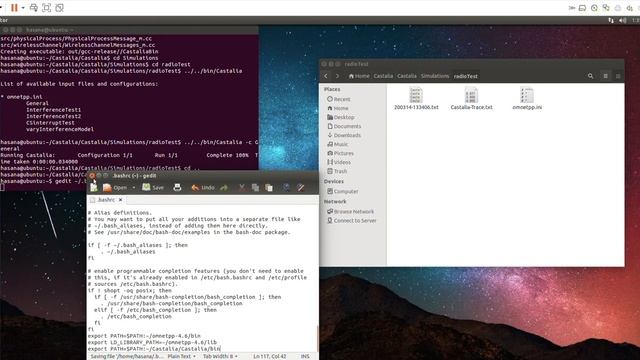Click Connect to Server in the sidebar
Viewport: 640px width, 360px height.
[x=351, y=220]
